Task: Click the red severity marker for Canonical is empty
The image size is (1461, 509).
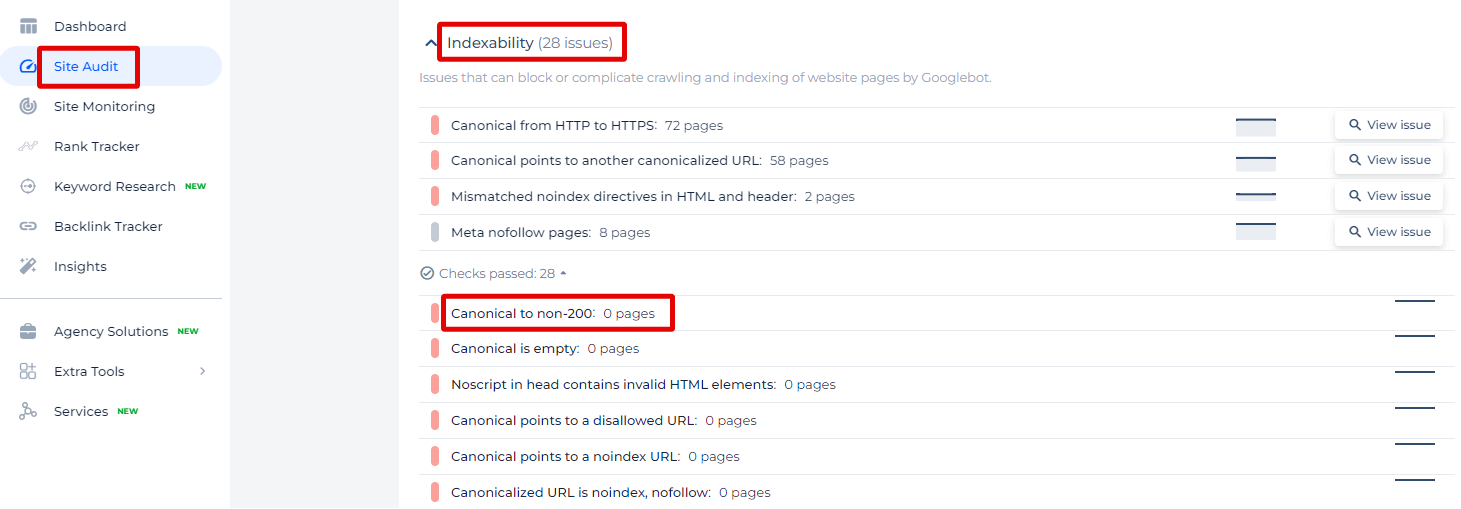Action: tap(435, 348)
